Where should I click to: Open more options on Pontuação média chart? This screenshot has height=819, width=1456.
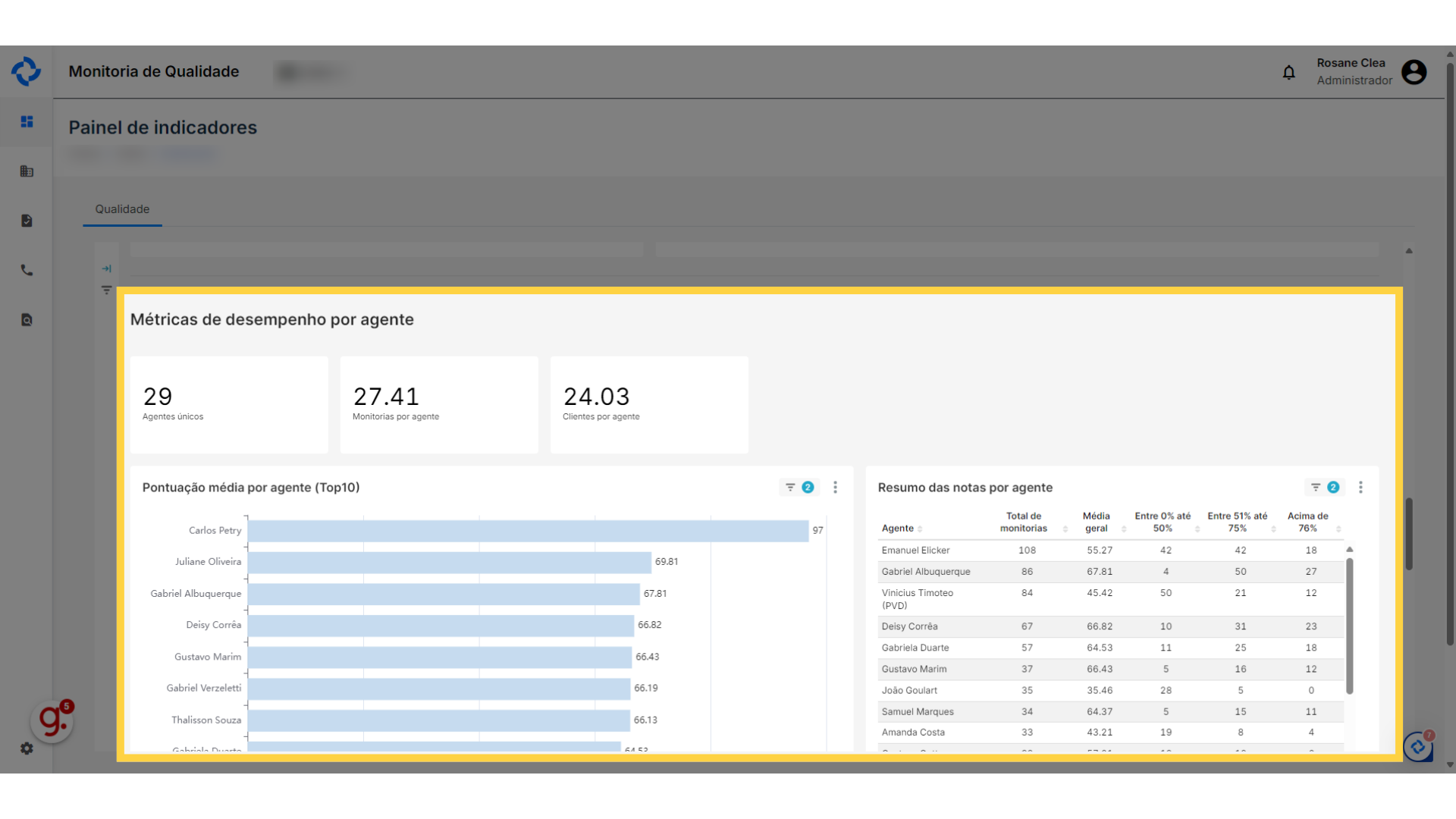click(x=835, y=488)
